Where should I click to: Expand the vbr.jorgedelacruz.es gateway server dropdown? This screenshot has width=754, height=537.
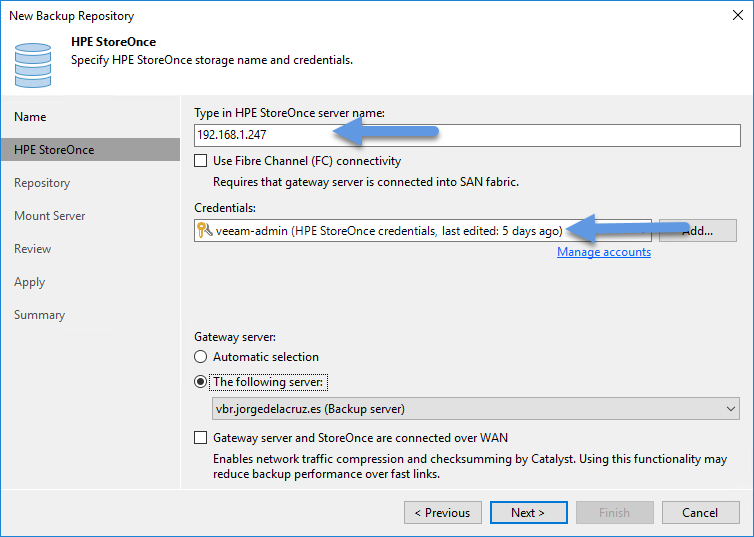coord(476,409)
